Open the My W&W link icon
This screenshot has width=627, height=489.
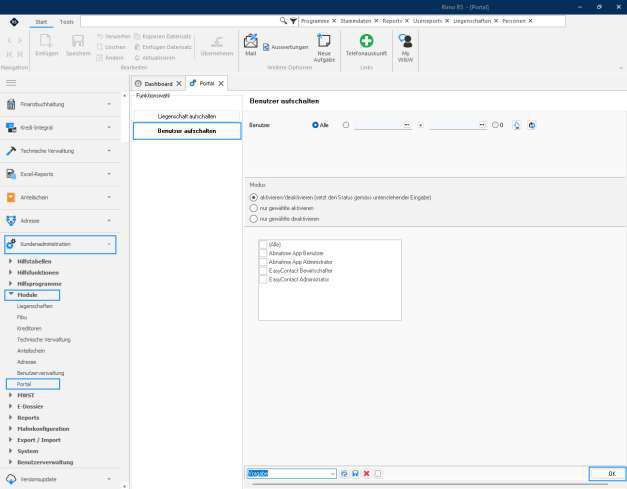click(x=405, y=41)
